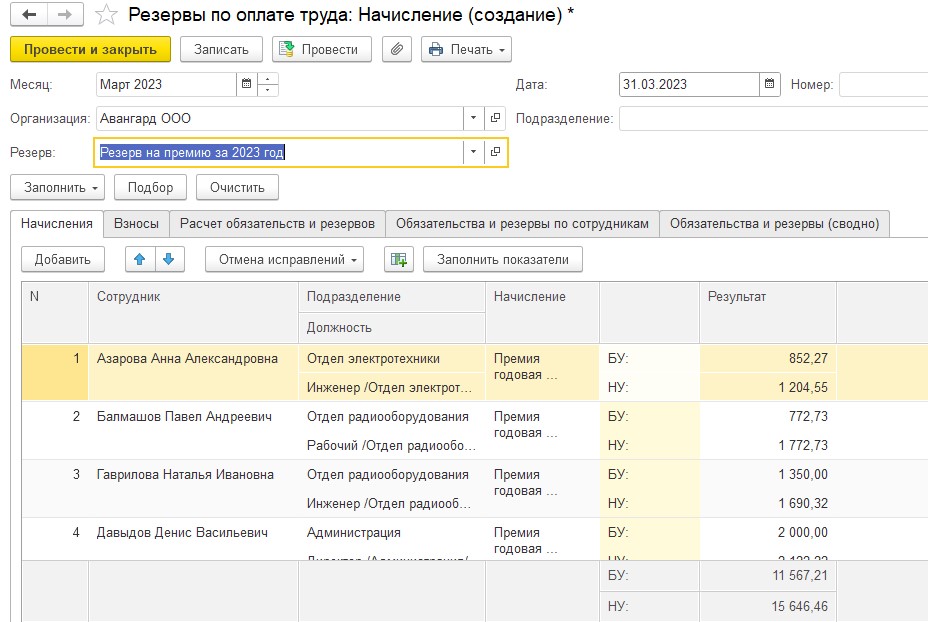
Task: Click the green table settings icon
Action: click(399, 259)
